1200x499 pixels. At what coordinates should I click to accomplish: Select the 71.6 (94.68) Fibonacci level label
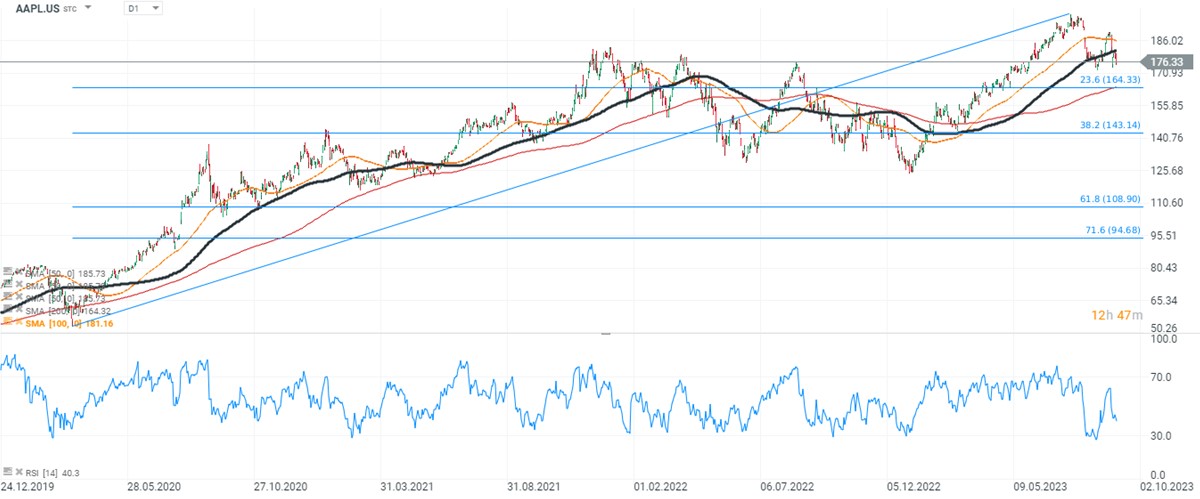(1111, 231)
